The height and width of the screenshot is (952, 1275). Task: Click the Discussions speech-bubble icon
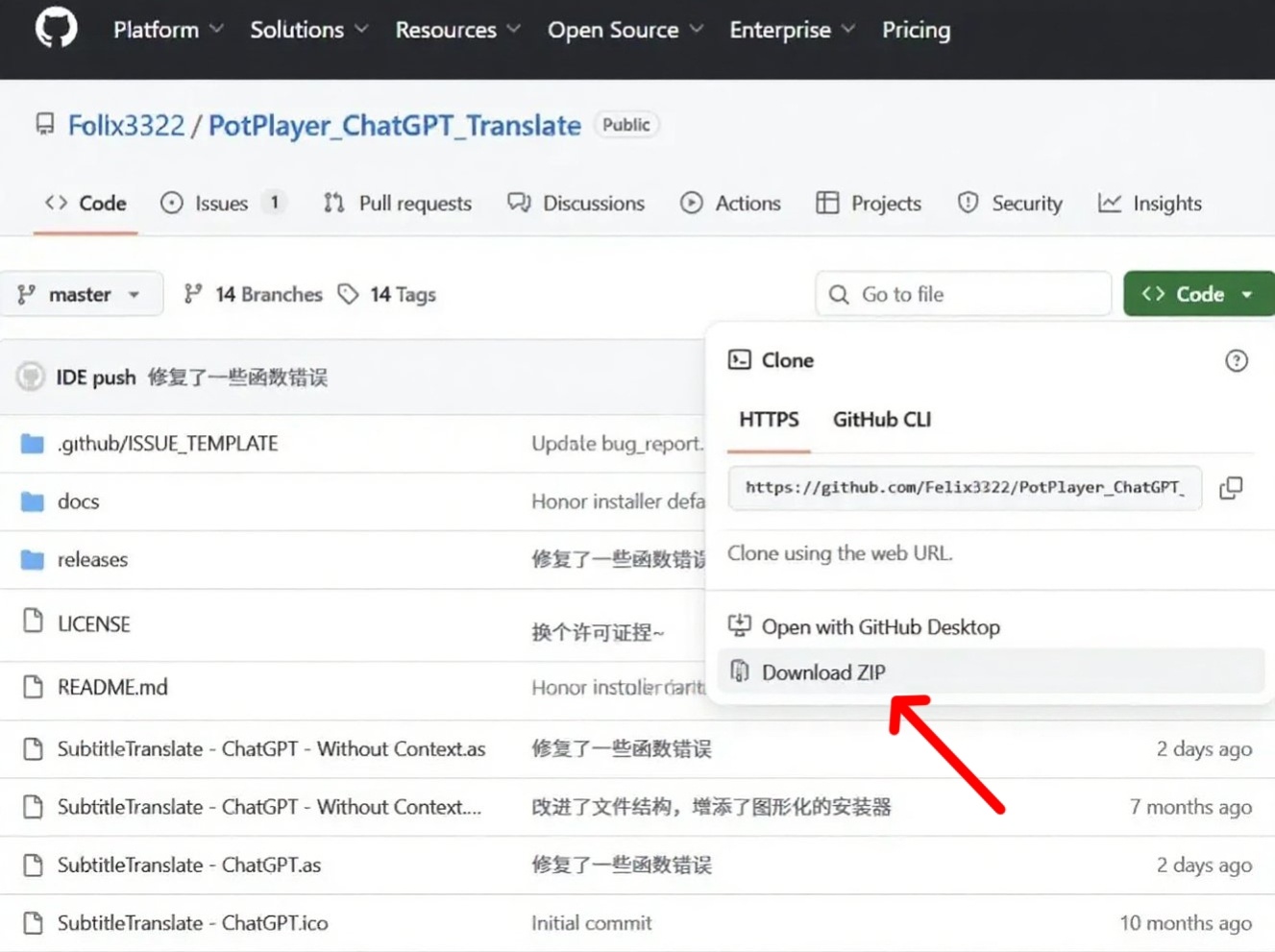520,203
